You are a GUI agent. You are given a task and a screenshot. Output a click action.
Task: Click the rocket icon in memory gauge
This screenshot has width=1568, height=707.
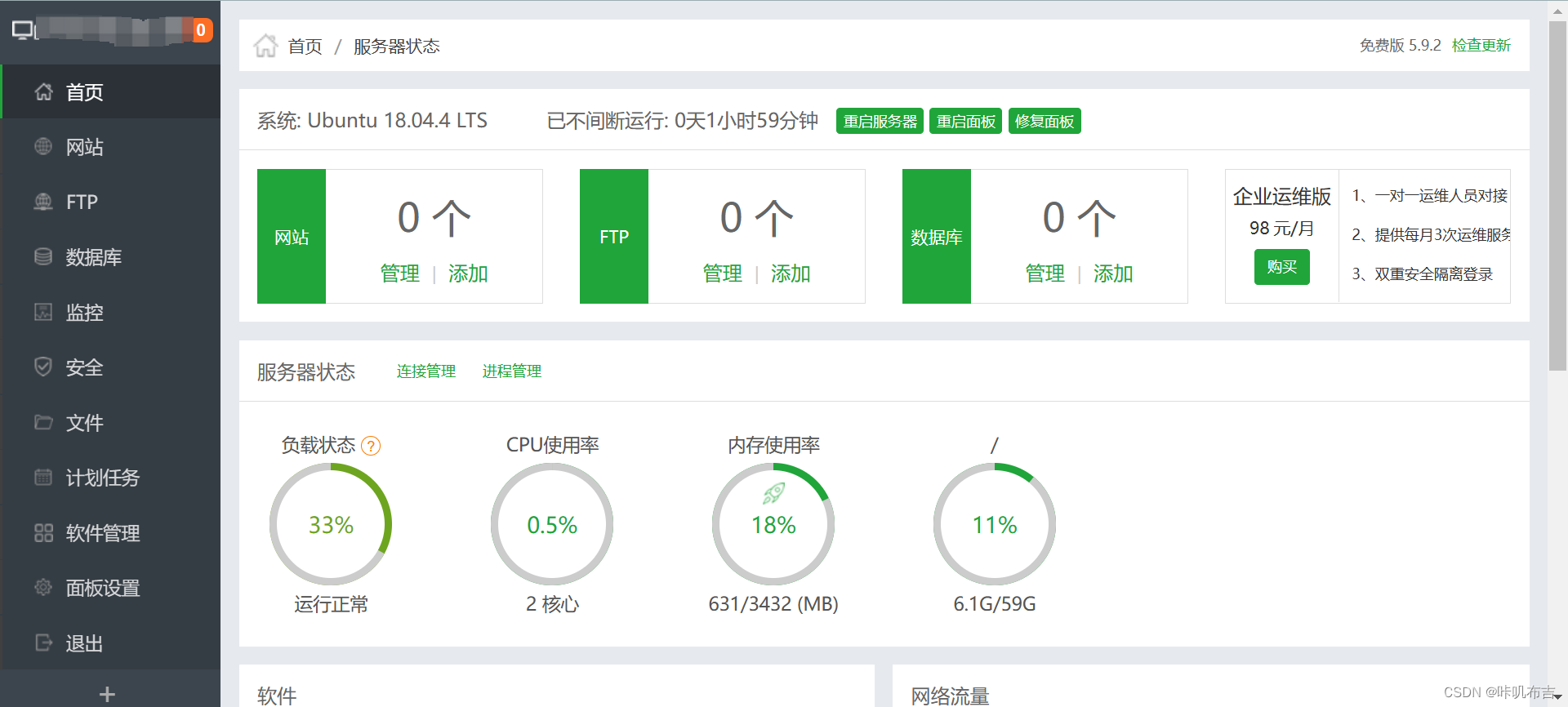coord(773,492)
